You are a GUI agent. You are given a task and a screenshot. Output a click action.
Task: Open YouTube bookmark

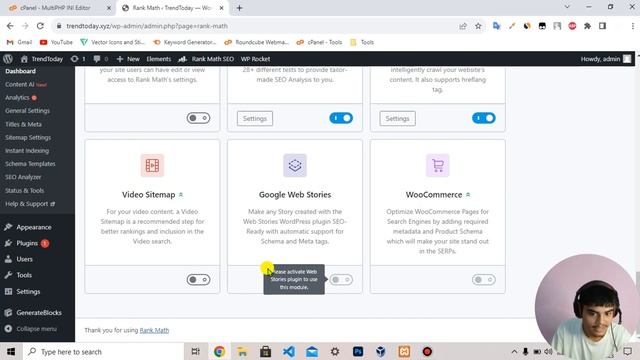coord(56,42)
